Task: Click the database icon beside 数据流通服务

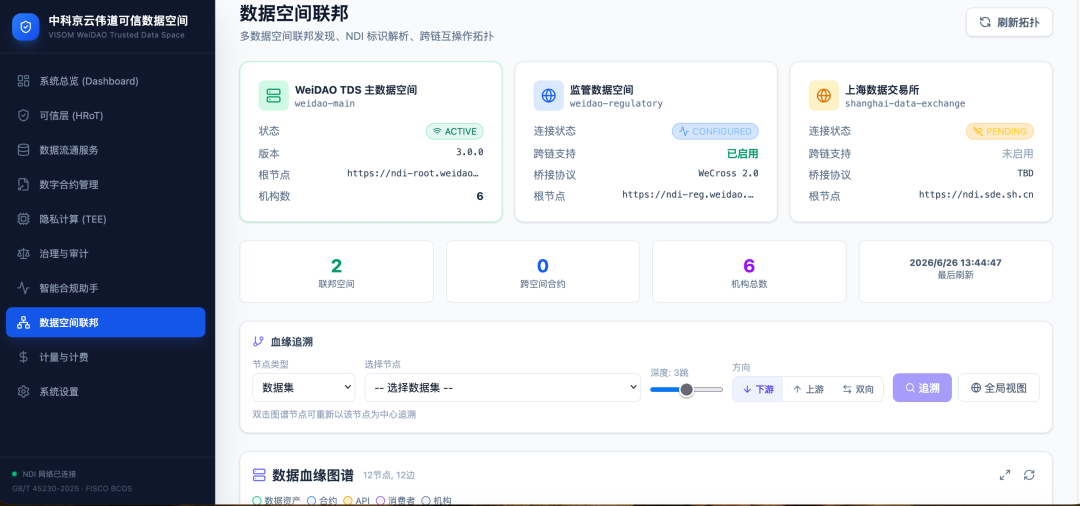Action: point(23,150)
